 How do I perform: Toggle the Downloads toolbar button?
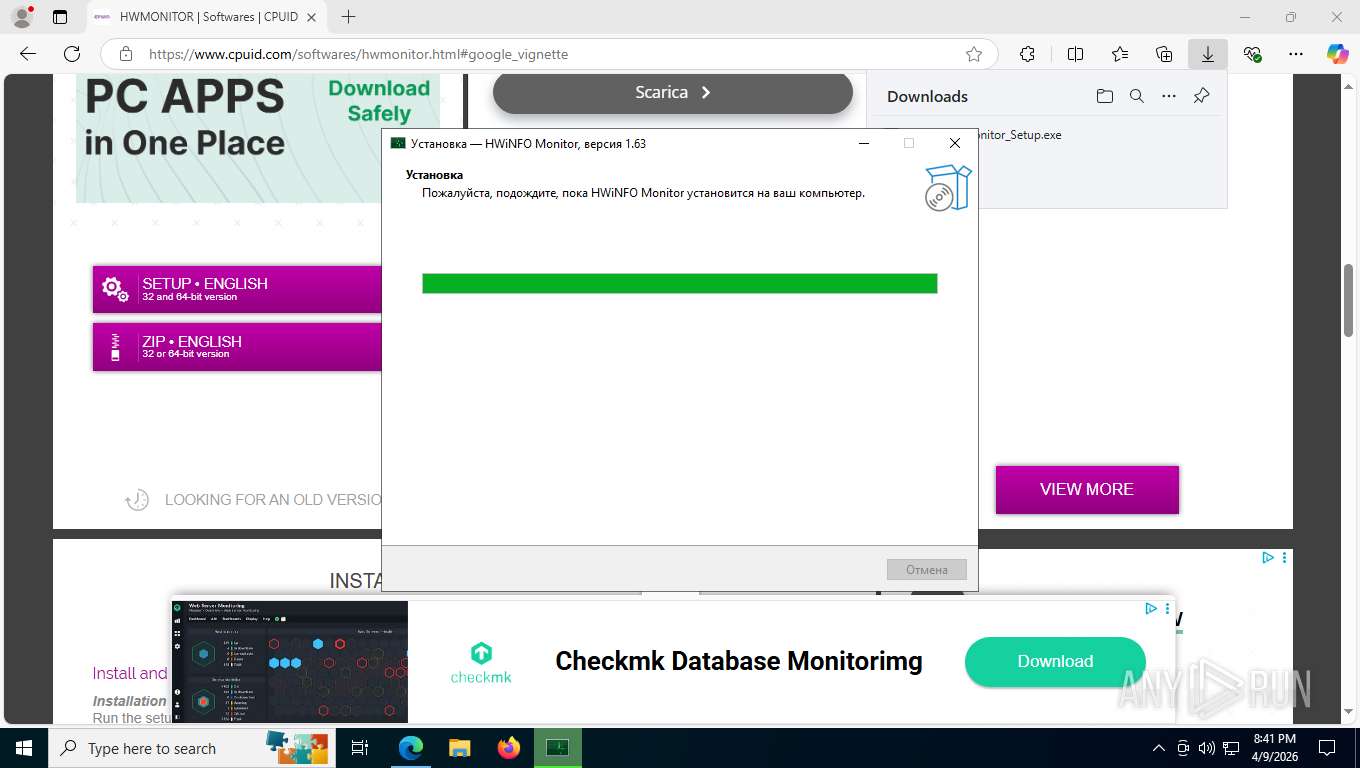[1208, 54]
